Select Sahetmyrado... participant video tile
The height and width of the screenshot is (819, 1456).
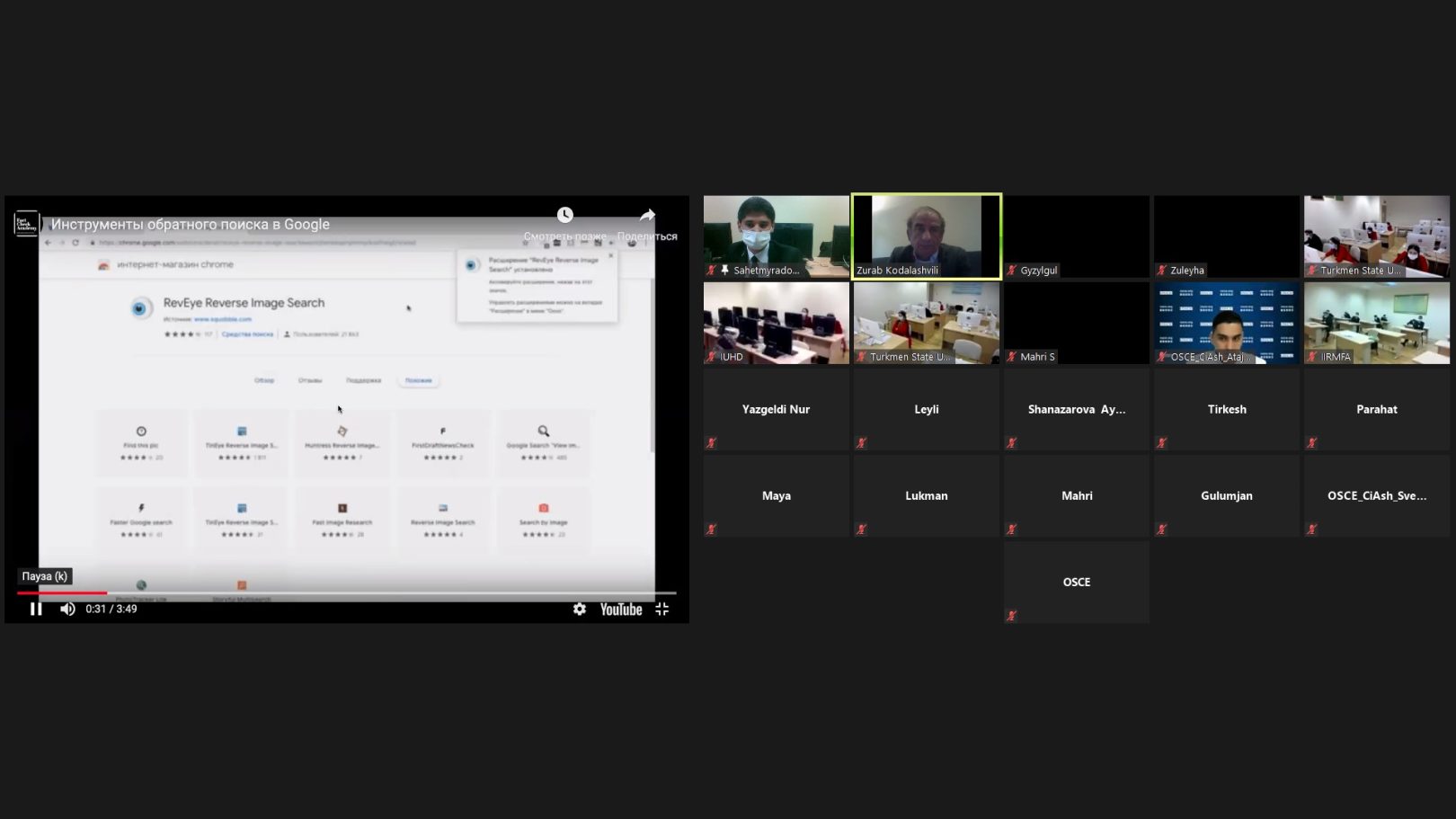tap(777, 236)
